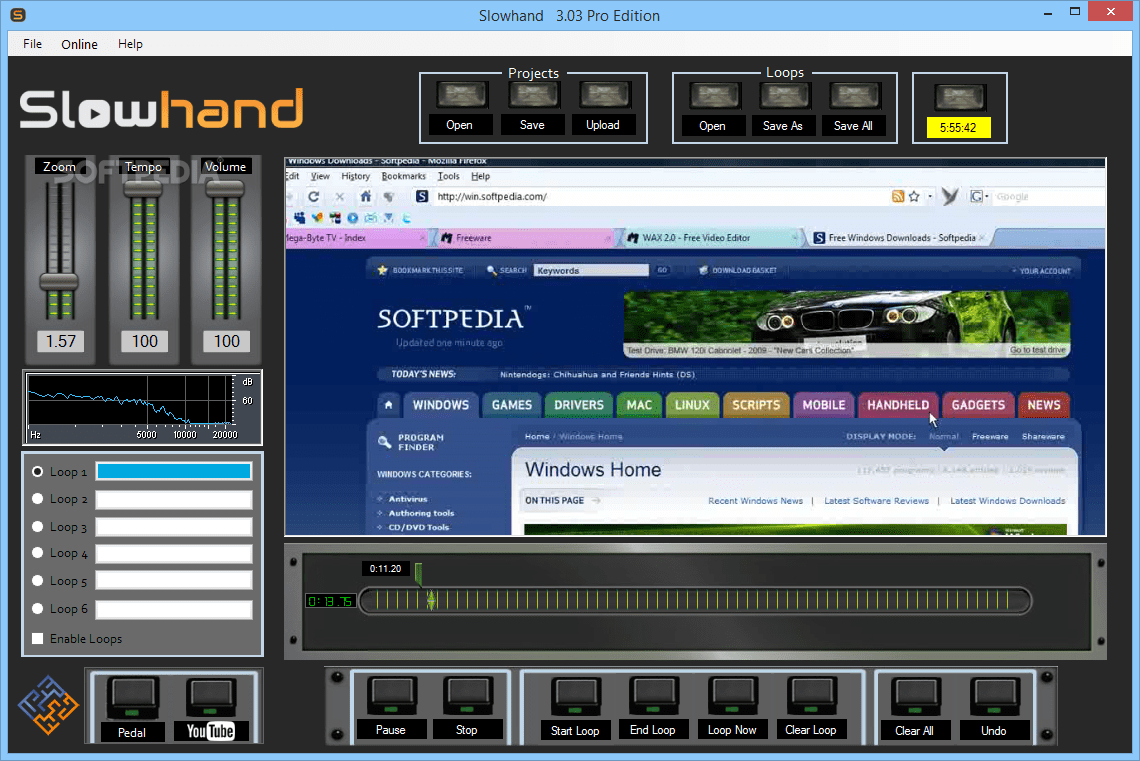Click the Tempo label above slider

click(143, 166)
